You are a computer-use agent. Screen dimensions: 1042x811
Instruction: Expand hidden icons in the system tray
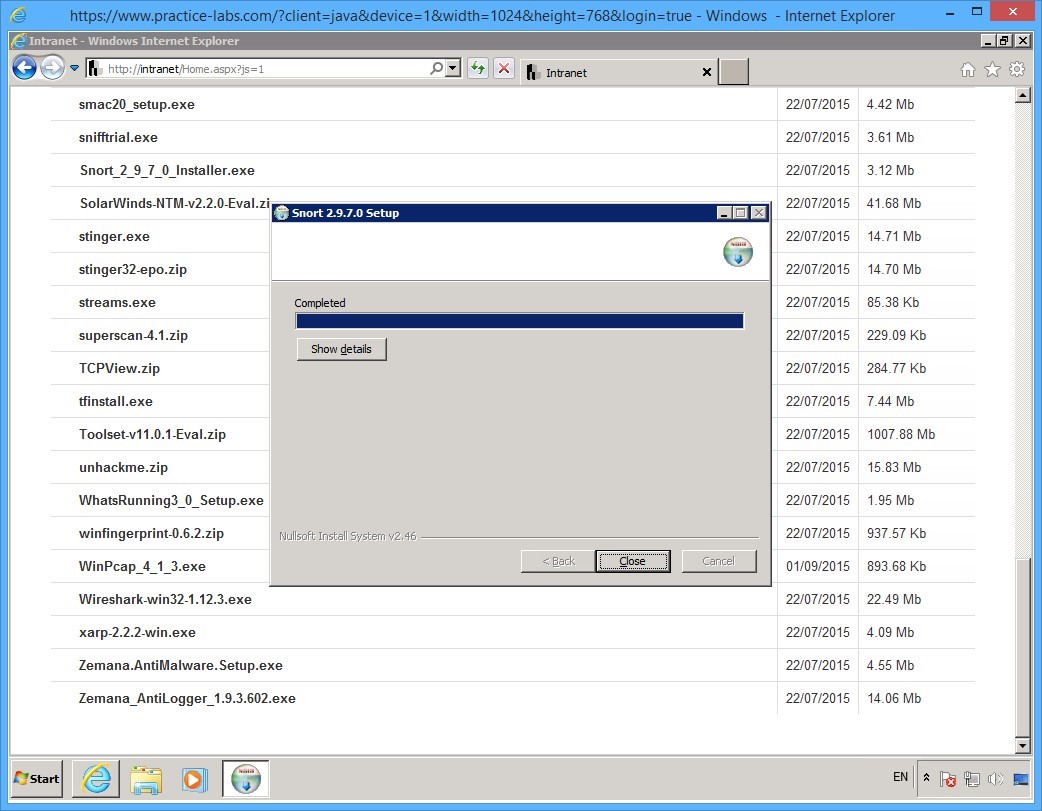[x=925, y=777]
